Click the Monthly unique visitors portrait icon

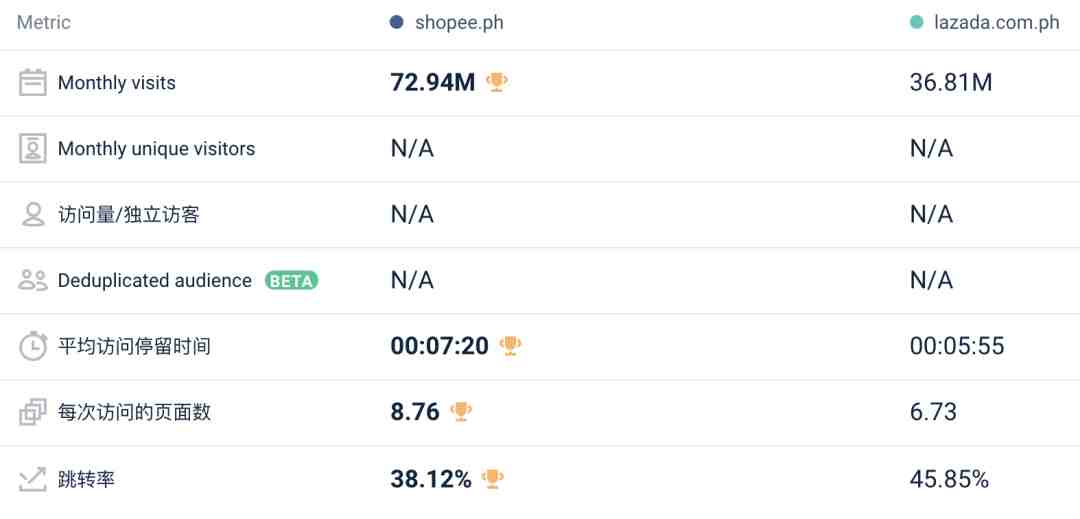pos(32,149)
